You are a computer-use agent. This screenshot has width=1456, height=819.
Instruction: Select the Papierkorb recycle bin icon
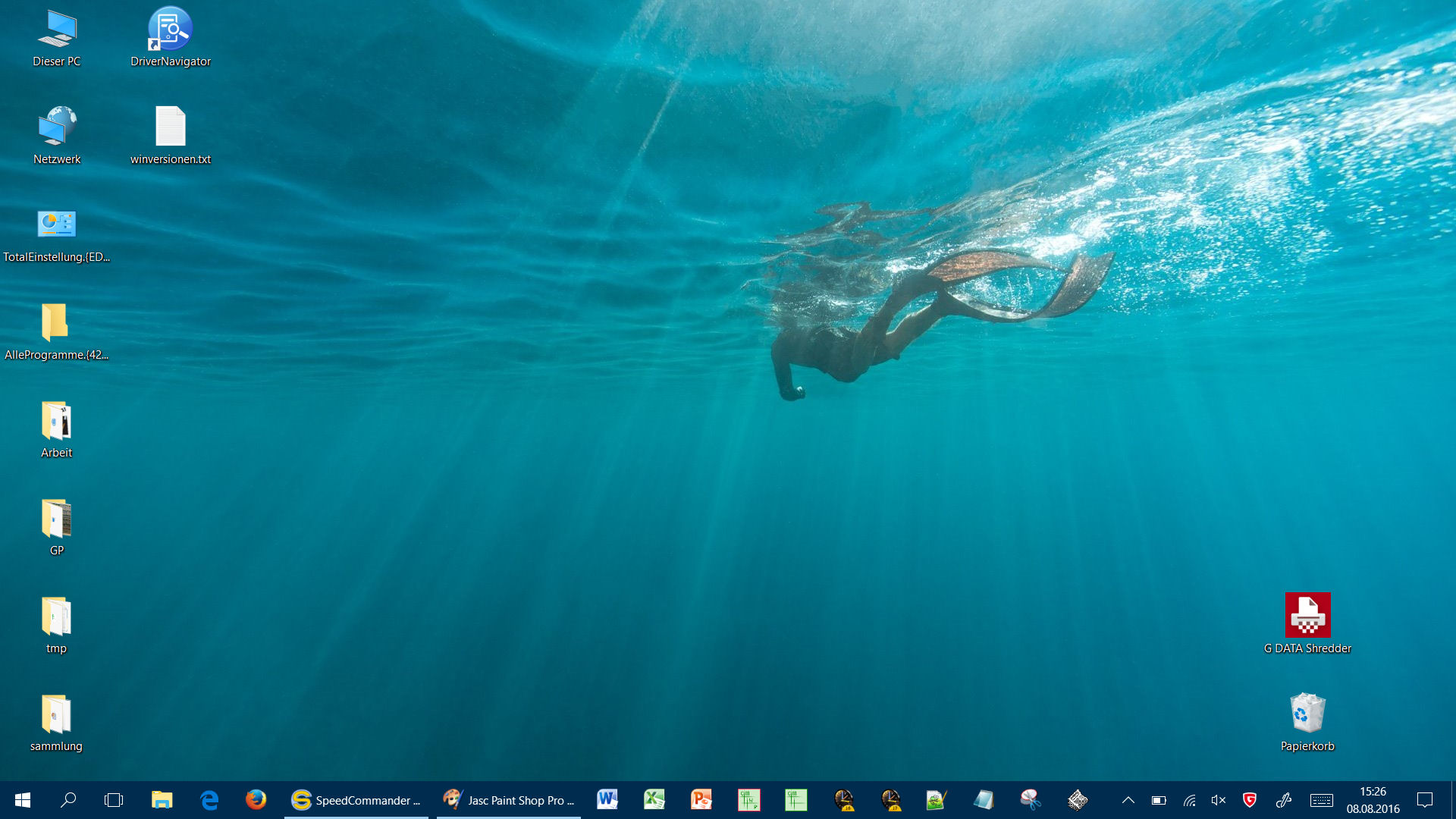(x=1307, y=721)
